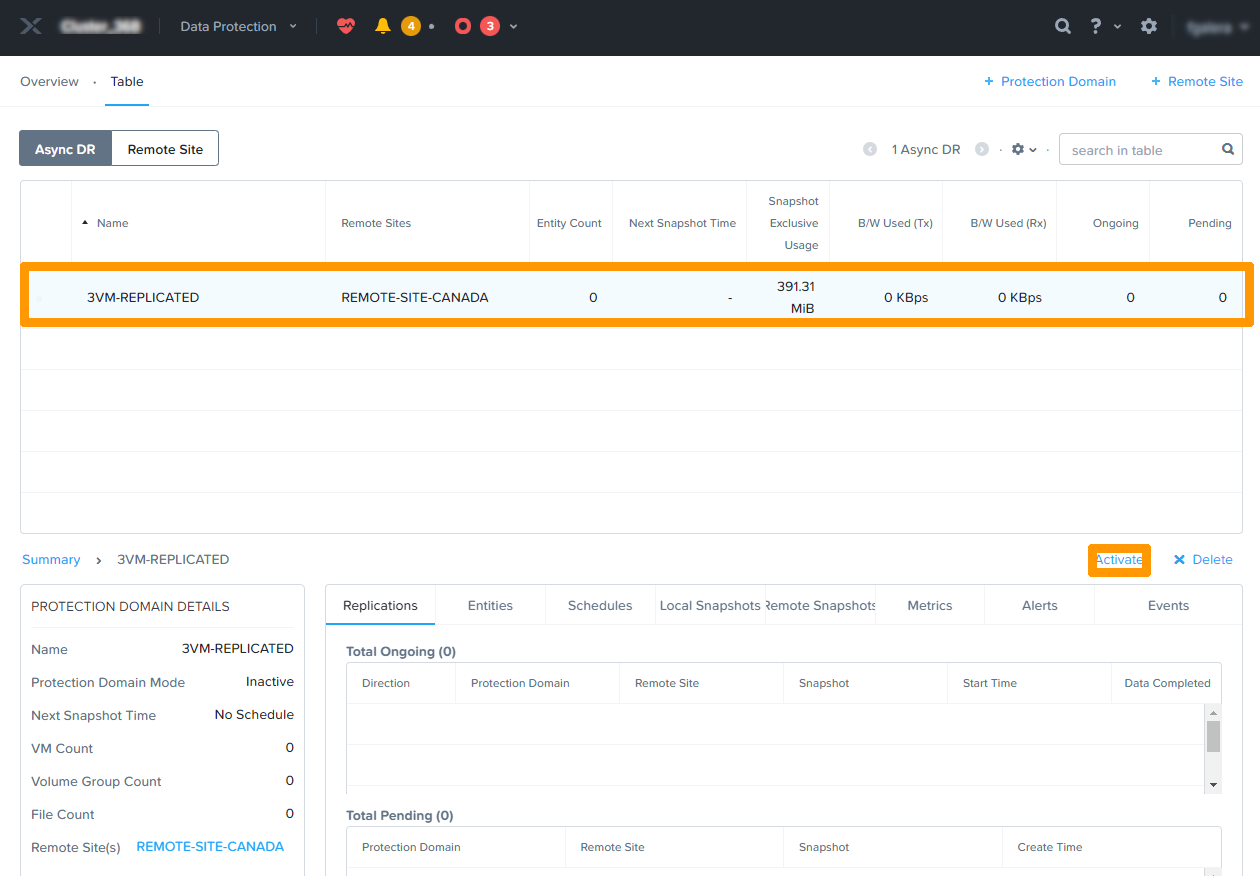Open the table column settings gear
Image resolution: width=1260 pixels, height=876 pixels.
[x=1017, y=148]
